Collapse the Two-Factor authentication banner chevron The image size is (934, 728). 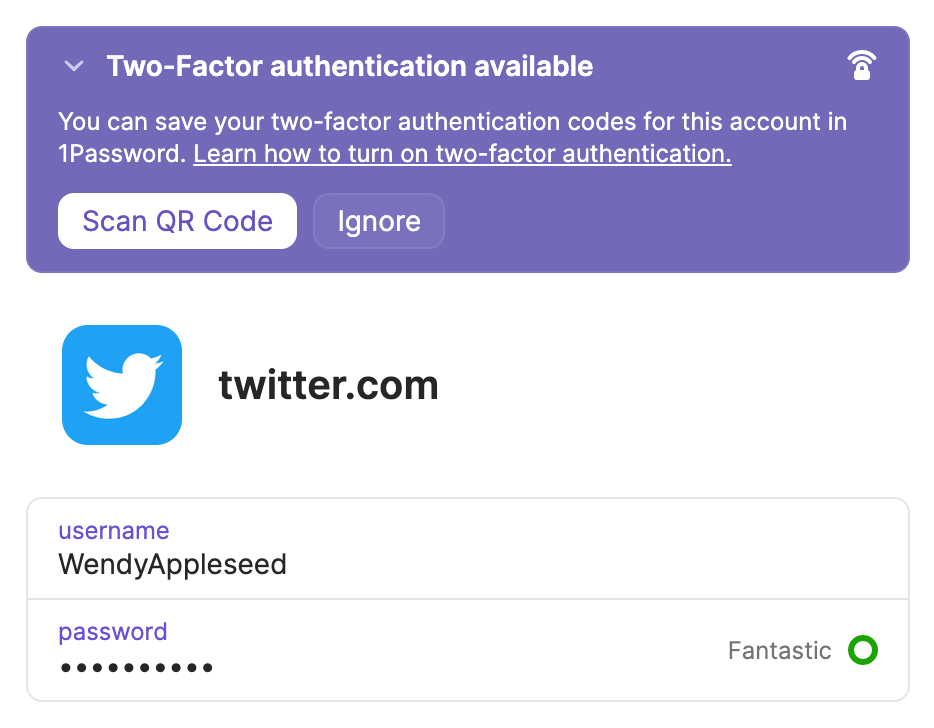coord(73,67)
